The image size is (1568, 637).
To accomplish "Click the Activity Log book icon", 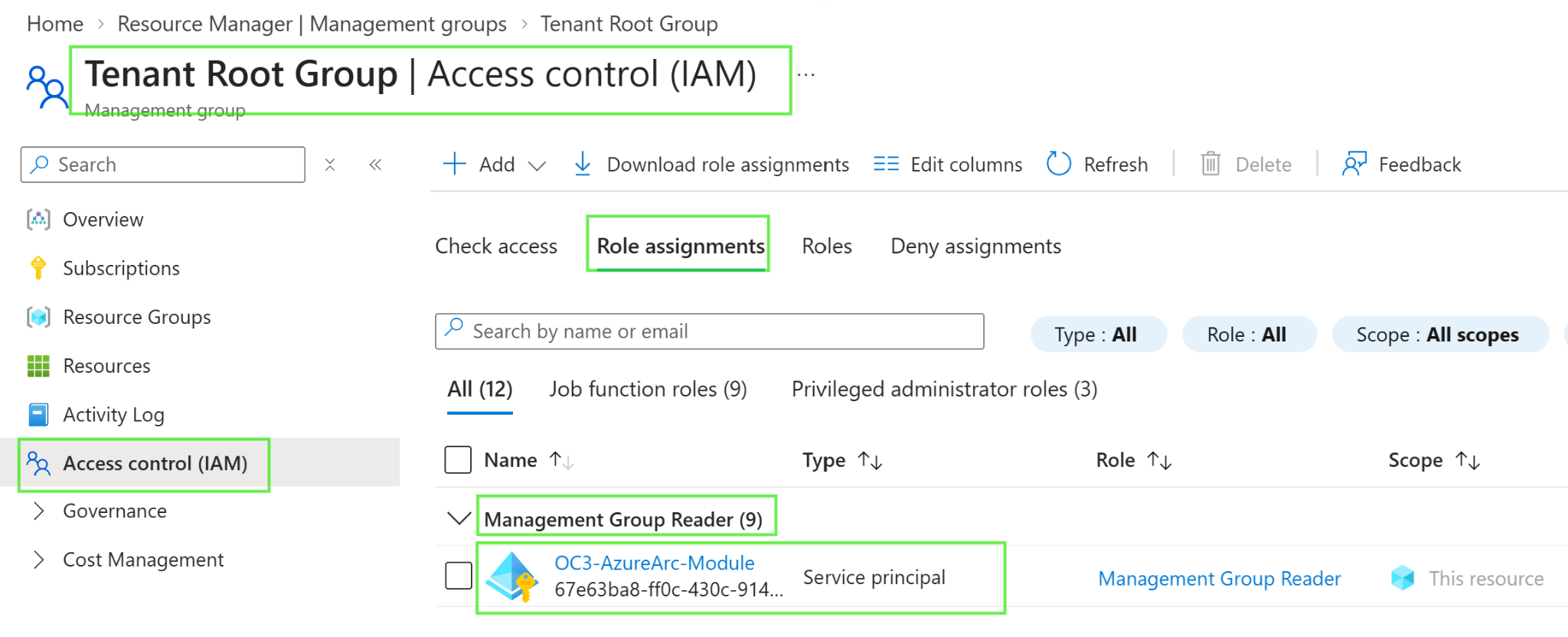I will coord(38,414).
